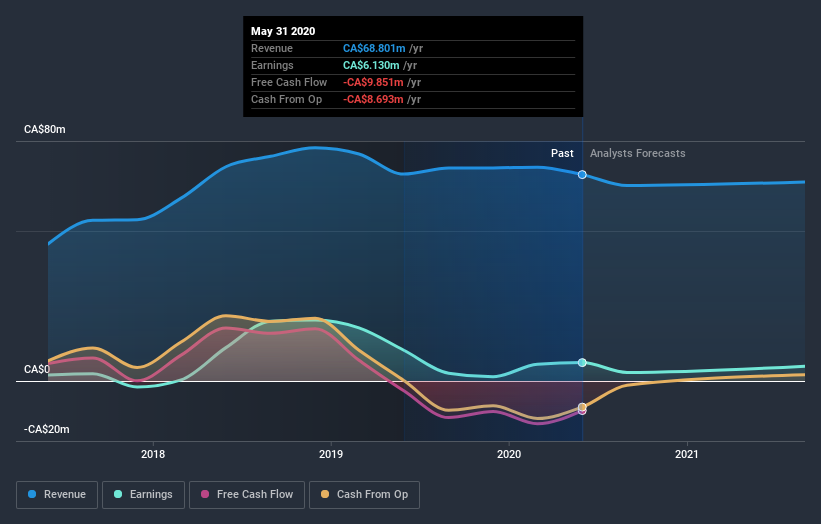The height and width of the screenshot is (524, 821).
Task: Click the 2021 x-axis label
Action: pos(686,454)
